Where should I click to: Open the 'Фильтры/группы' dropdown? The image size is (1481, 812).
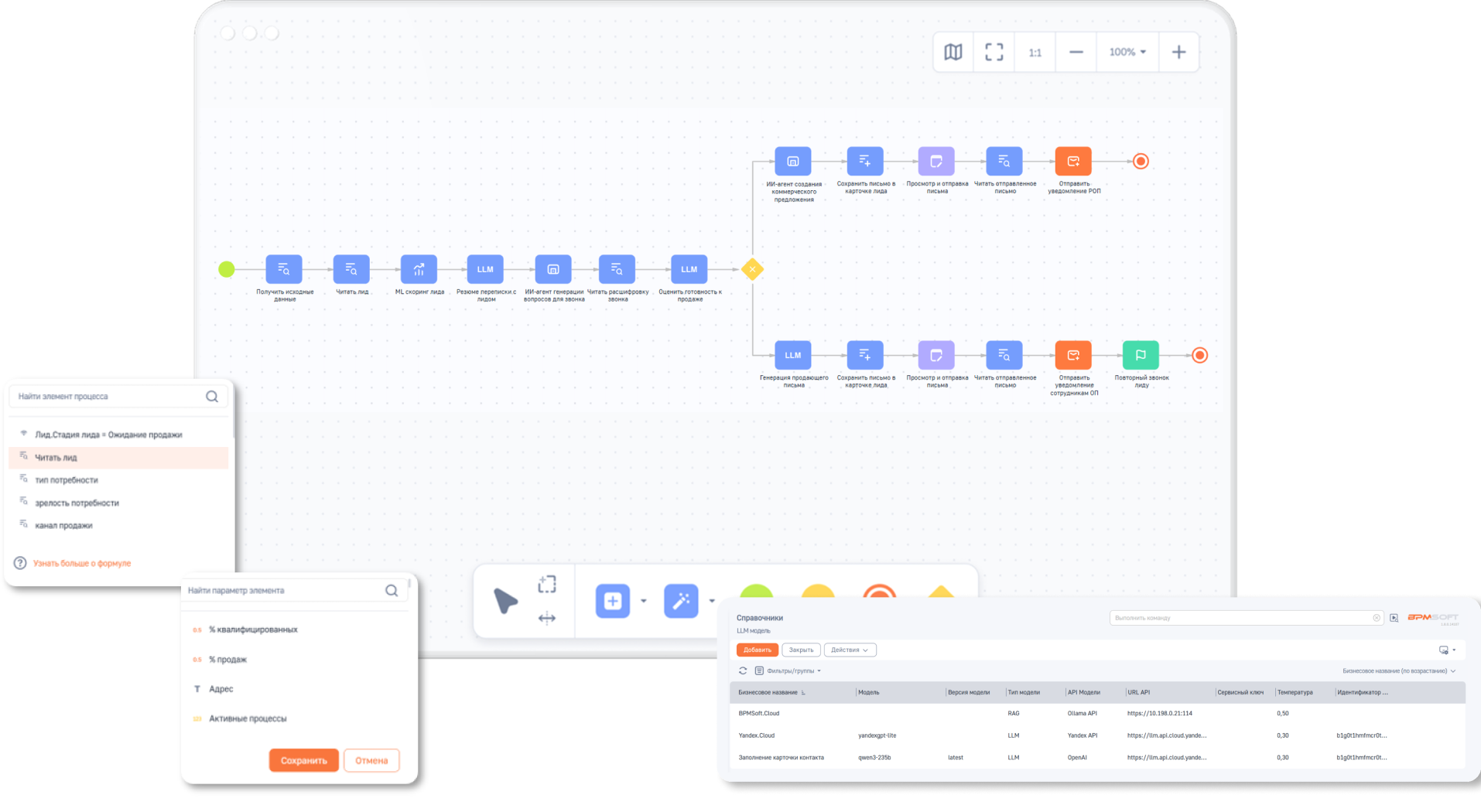(788, 671)
